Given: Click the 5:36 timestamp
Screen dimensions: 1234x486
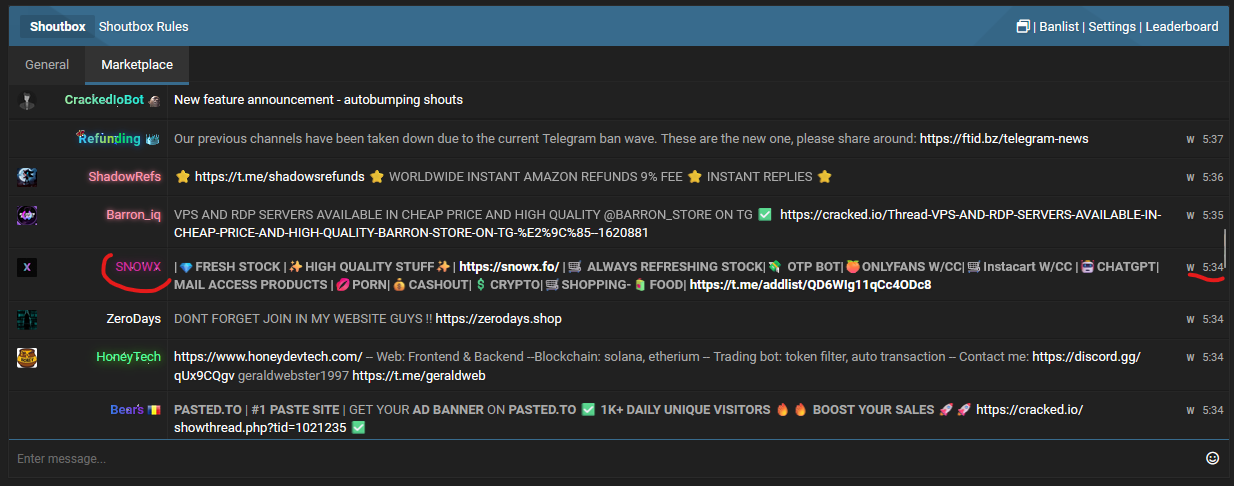Looking at the screenshot, I should click(1212, 177).
